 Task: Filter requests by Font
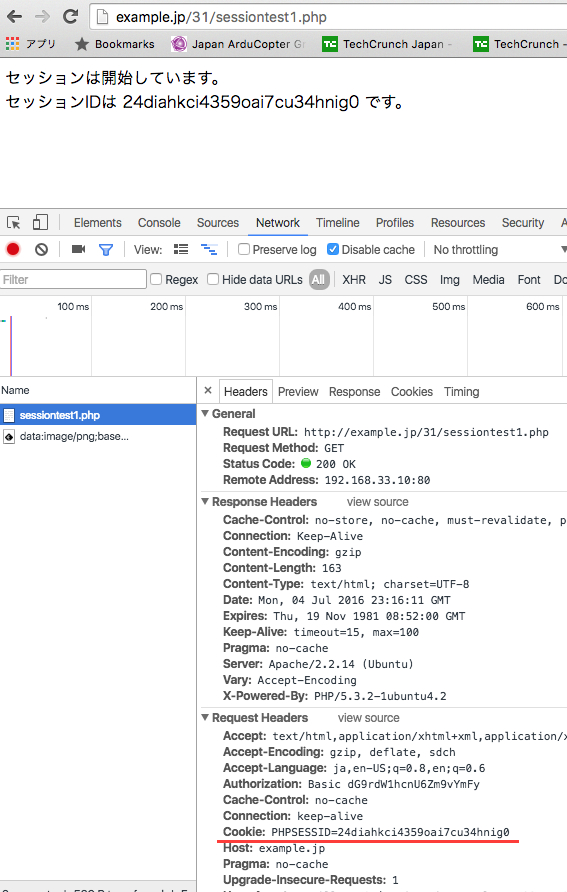(x=529, y=279)
